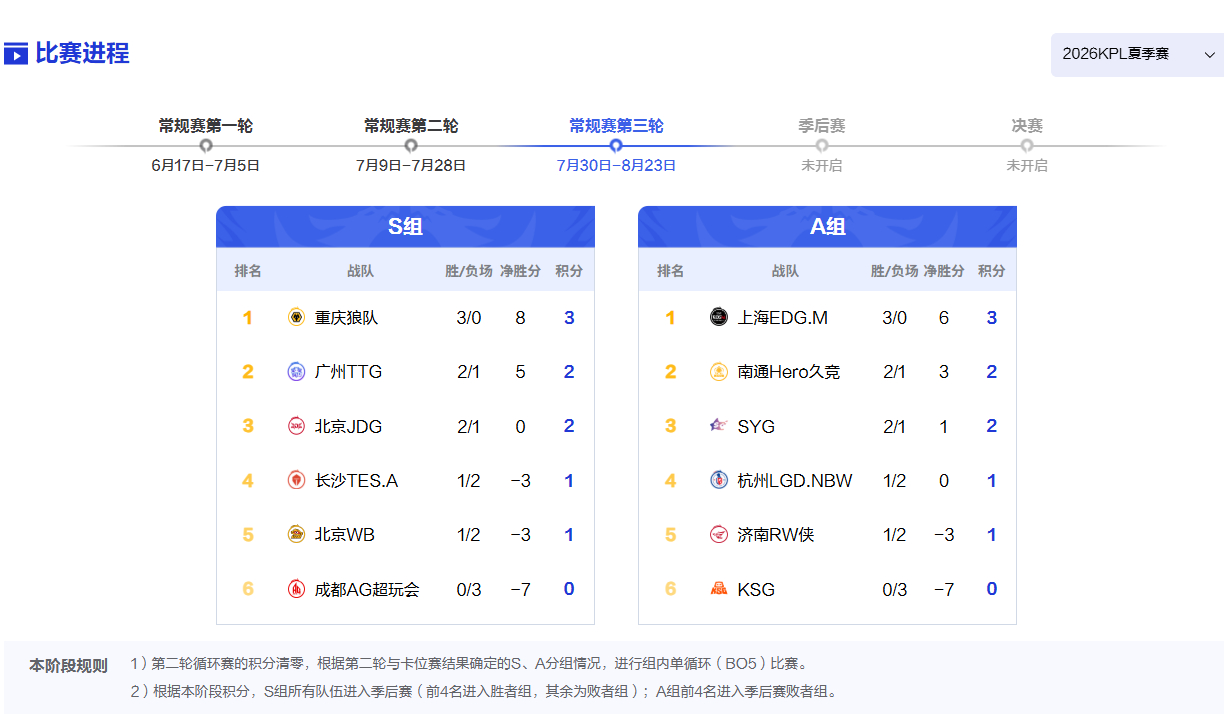Image resolution: width=1224 pixels, height=714 pixels.
Task: Switch to 常规赛第一轮 stage tab
Action: tap(206, 126)
